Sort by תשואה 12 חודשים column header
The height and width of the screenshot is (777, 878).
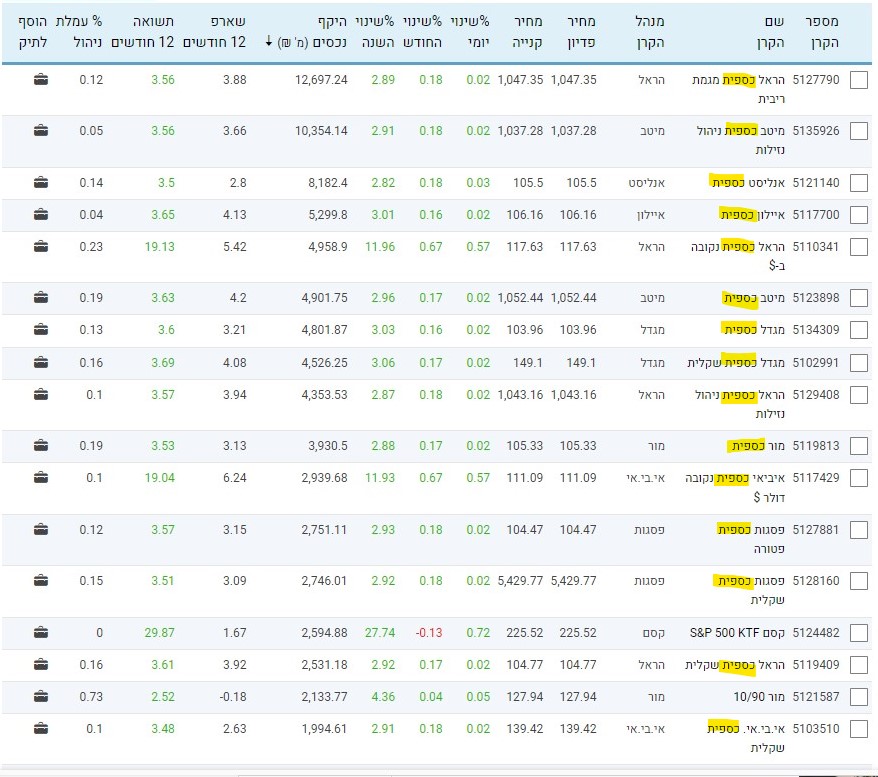(143, 32)
